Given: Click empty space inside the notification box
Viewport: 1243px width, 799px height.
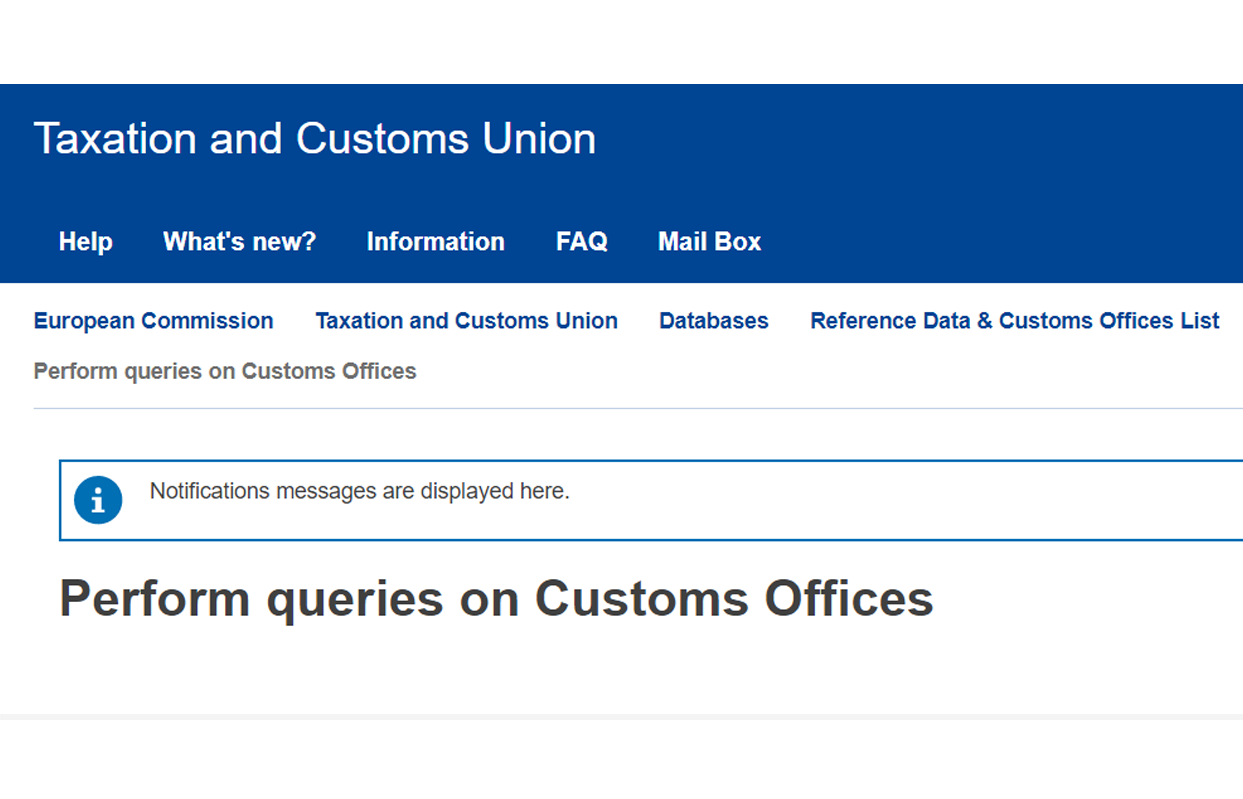Looking at the screenshot, I should (900, 500).
